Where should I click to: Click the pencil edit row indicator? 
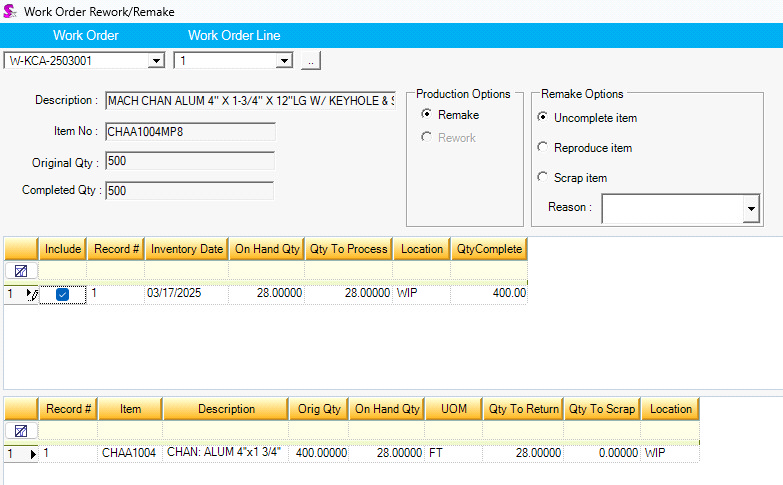[32, 294]
